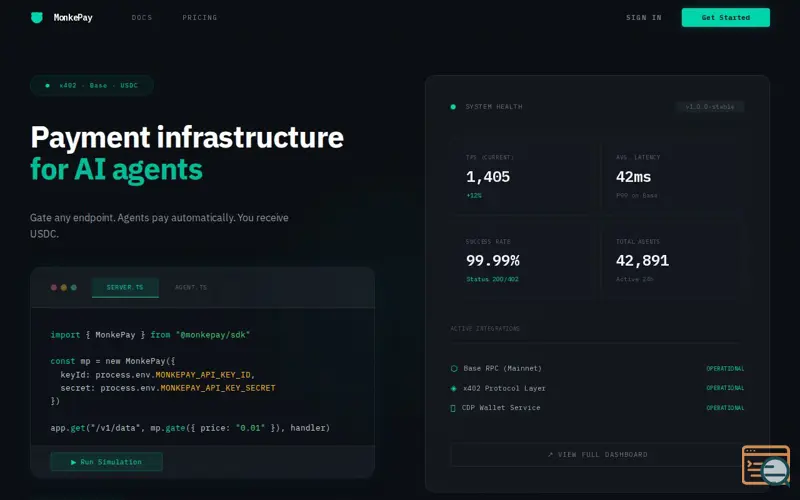The width and height of the screenshot is (800, 500).
Task: Click the average latency value 42ms
Action: 633,177
